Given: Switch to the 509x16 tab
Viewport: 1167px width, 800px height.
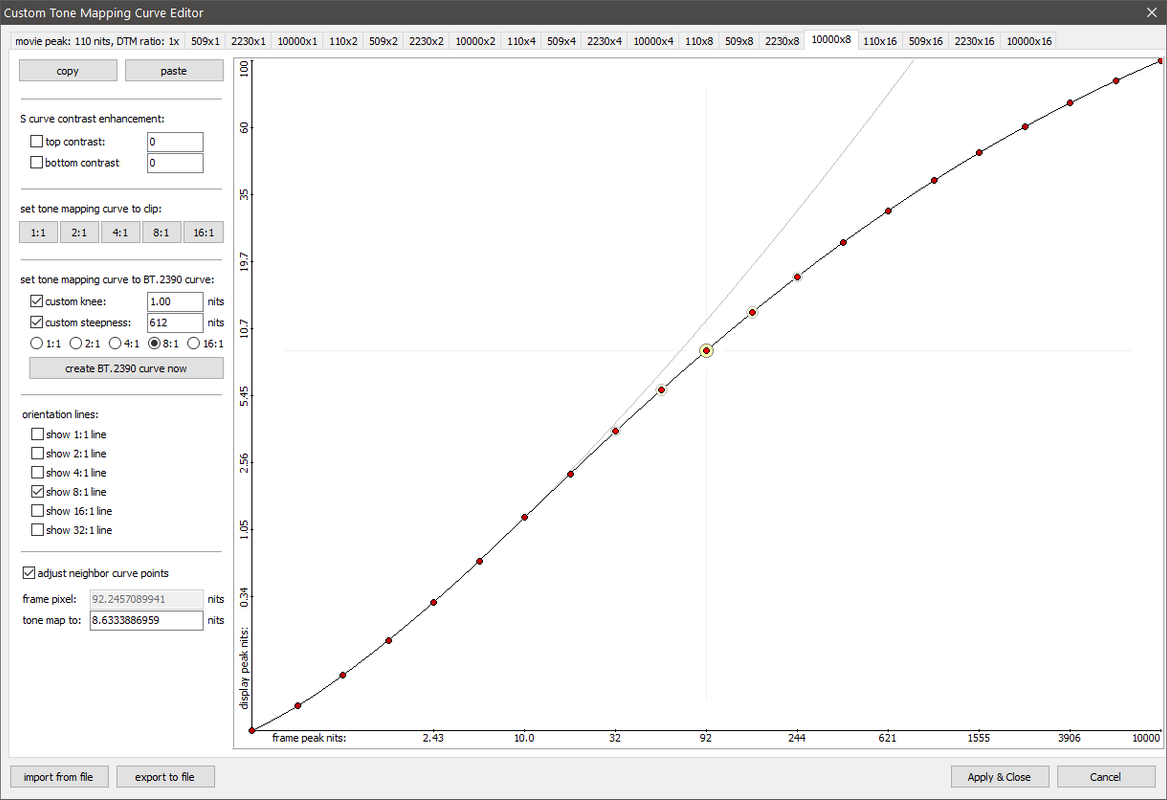Looking at the screenshot, I should tap(925, 41).
